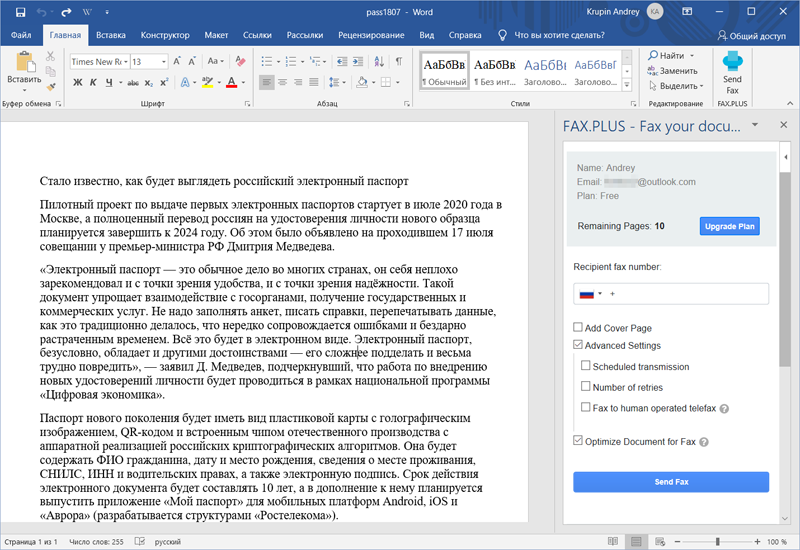Click the red font color button
Image resolution: width=800 pixels, height=550 pixels.
pos(230,82)
